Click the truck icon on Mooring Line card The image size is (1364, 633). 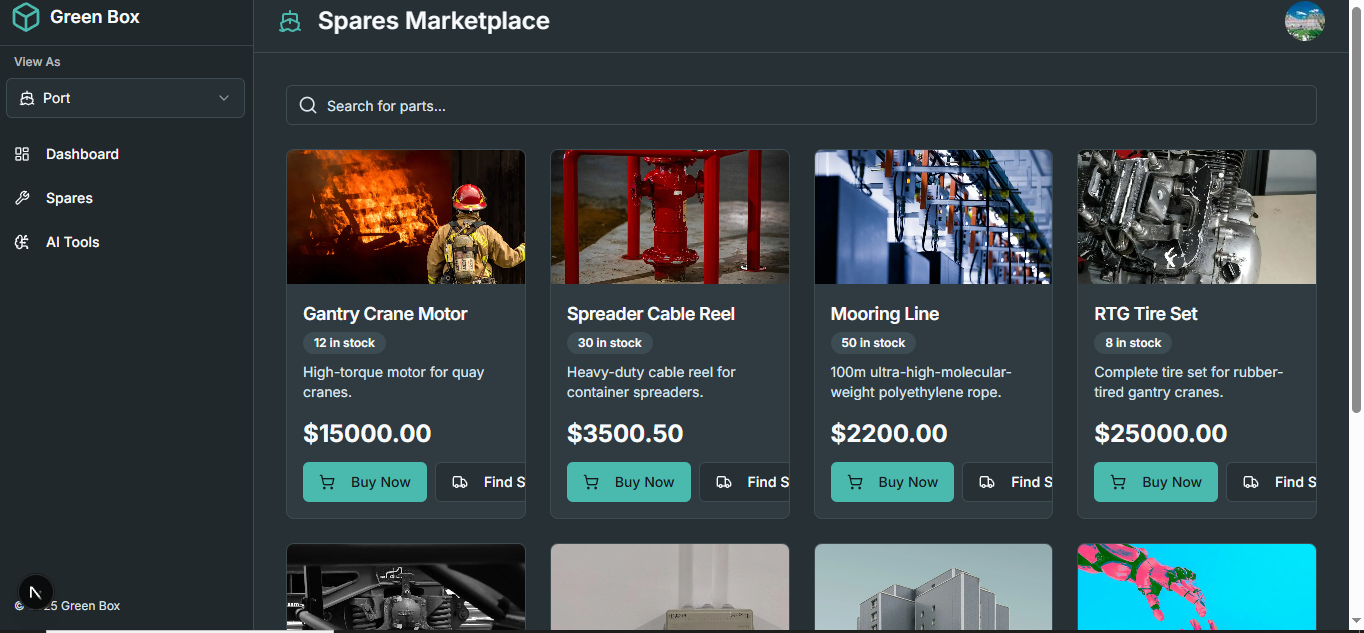point(987,482)
